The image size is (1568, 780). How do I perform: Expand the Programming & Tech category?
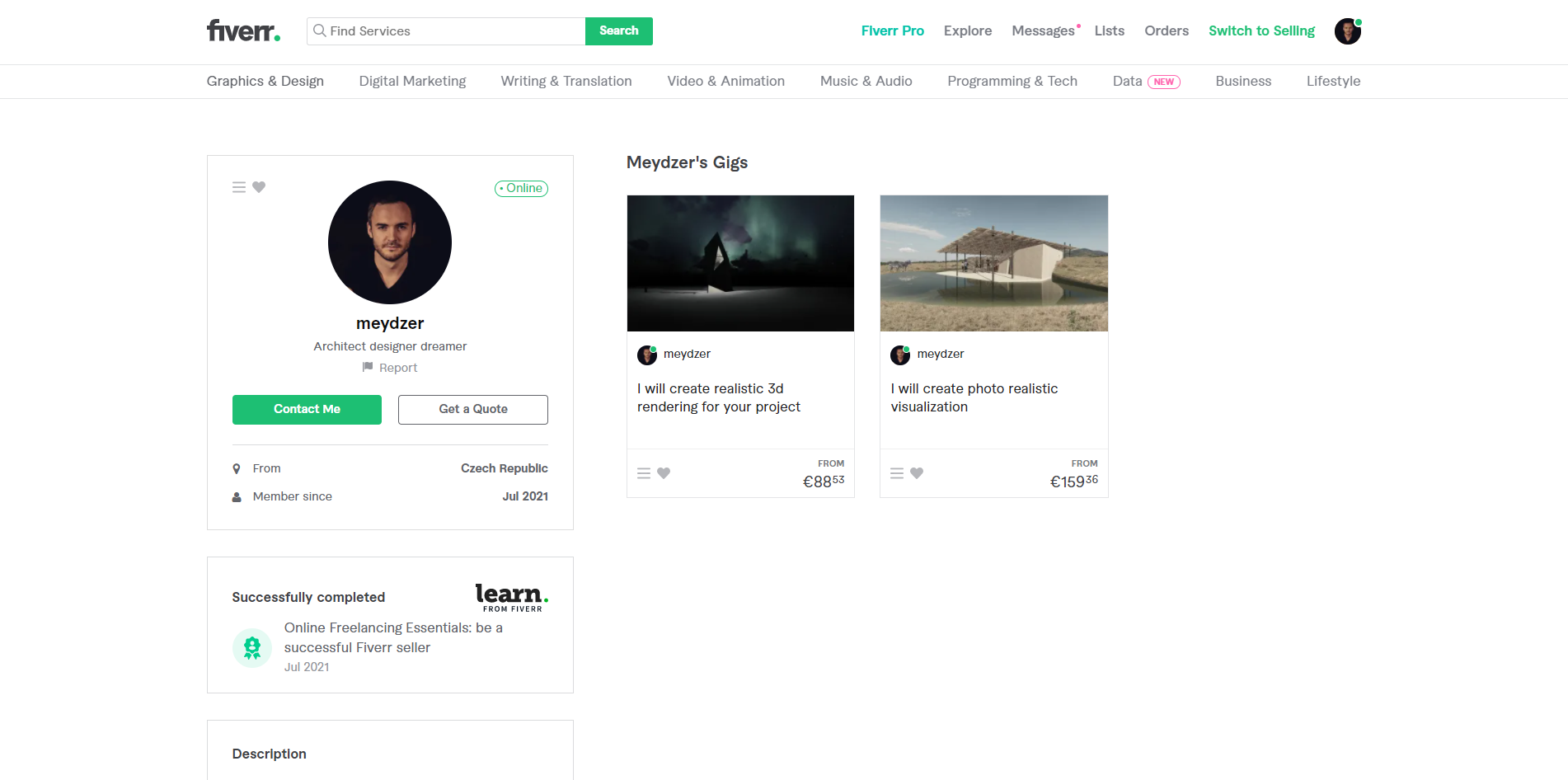[x=1012, y=81]
